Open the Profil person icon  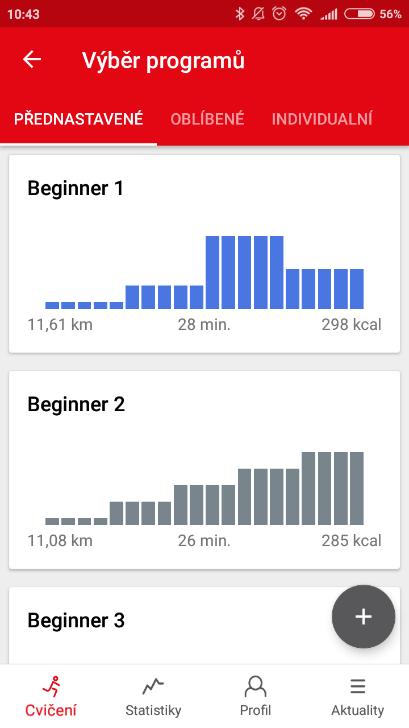click(x=255, y=687)
